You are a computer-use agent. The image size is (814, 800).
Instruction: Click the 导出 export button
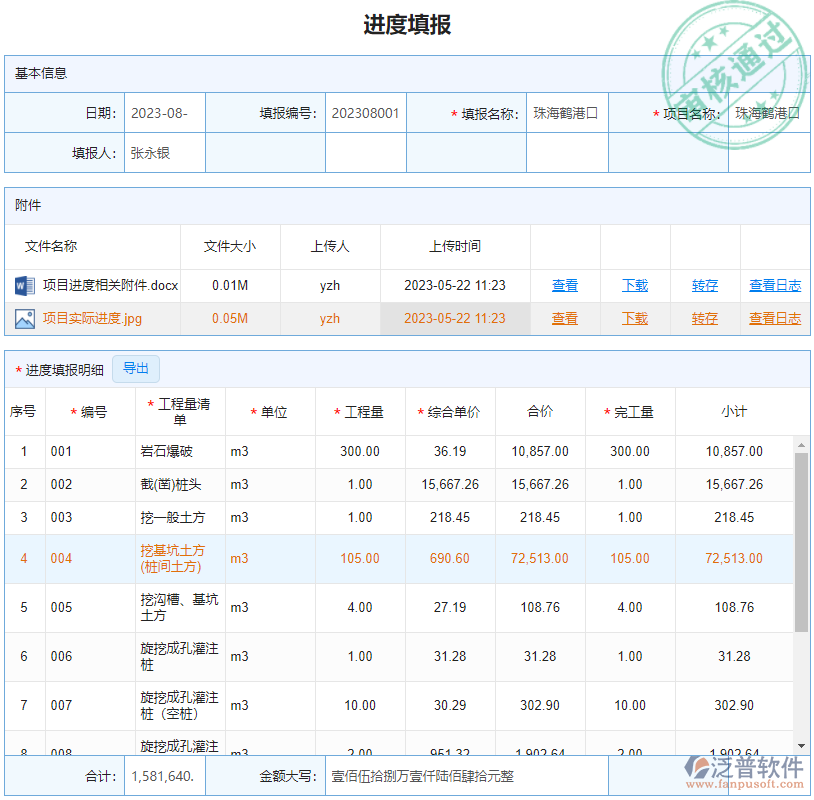coord(136,369)
